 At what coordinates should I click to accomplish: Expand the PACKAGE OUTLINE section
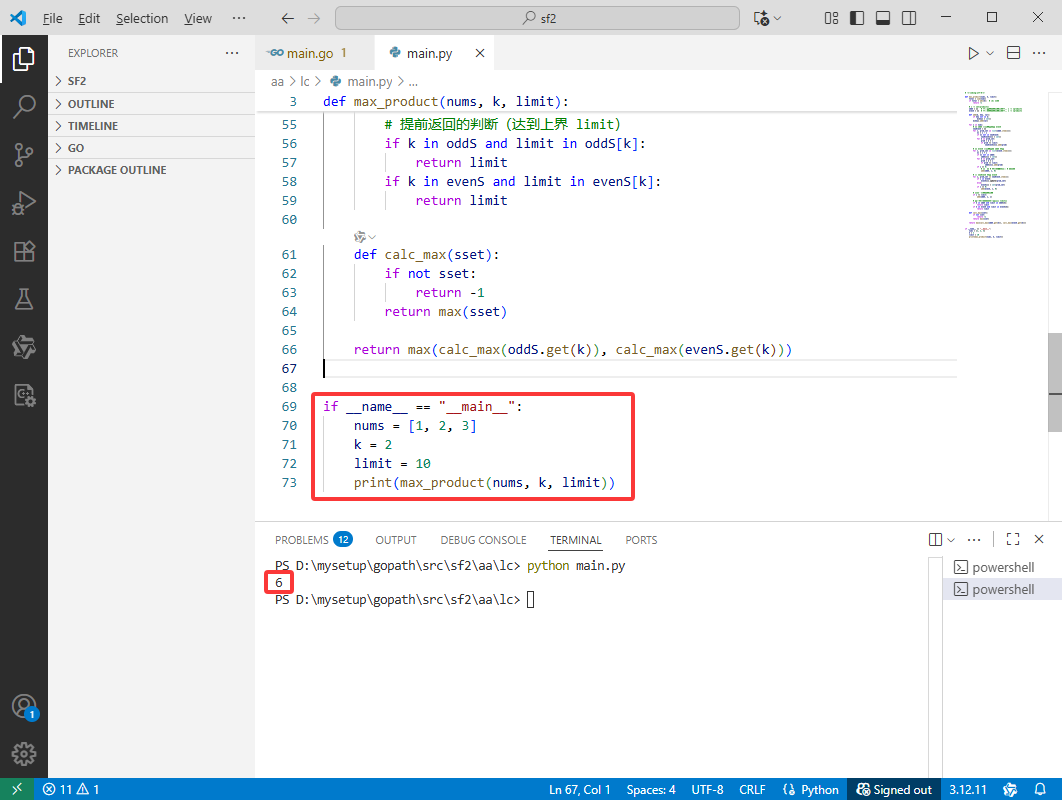pos(152,170)
